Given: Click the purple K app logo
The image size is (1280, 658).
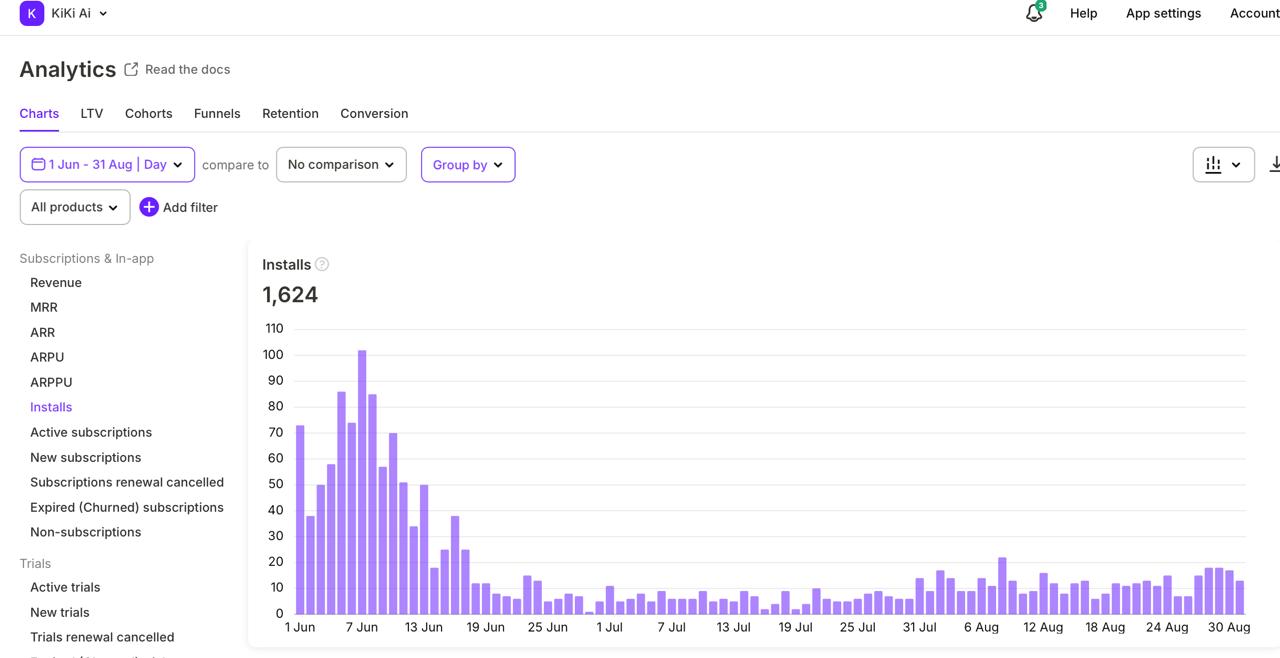Looking at the screenshot, I should pos(32,13).
